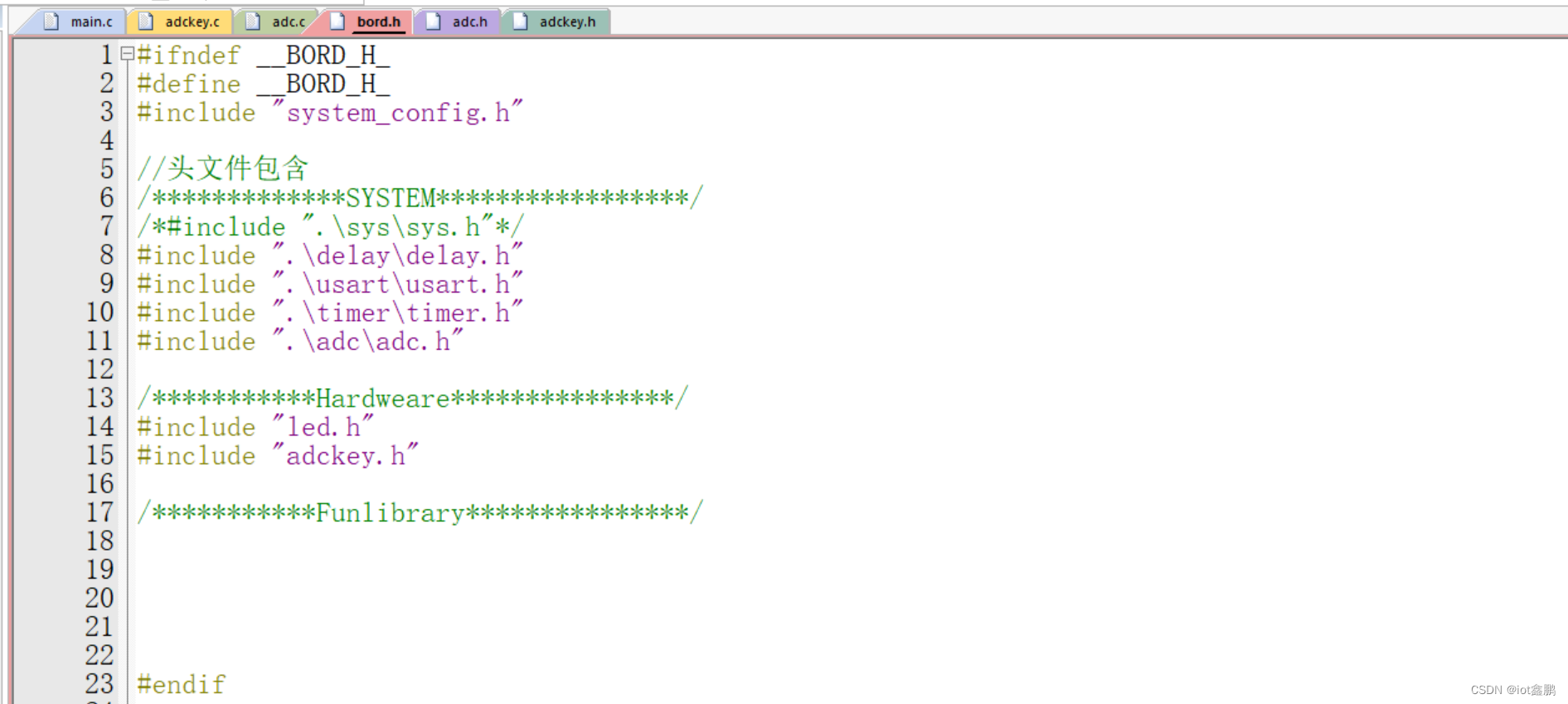Click the timer.h include line
The width and height of the screenshot is (1568, 704).
click(x=330, y=313)
